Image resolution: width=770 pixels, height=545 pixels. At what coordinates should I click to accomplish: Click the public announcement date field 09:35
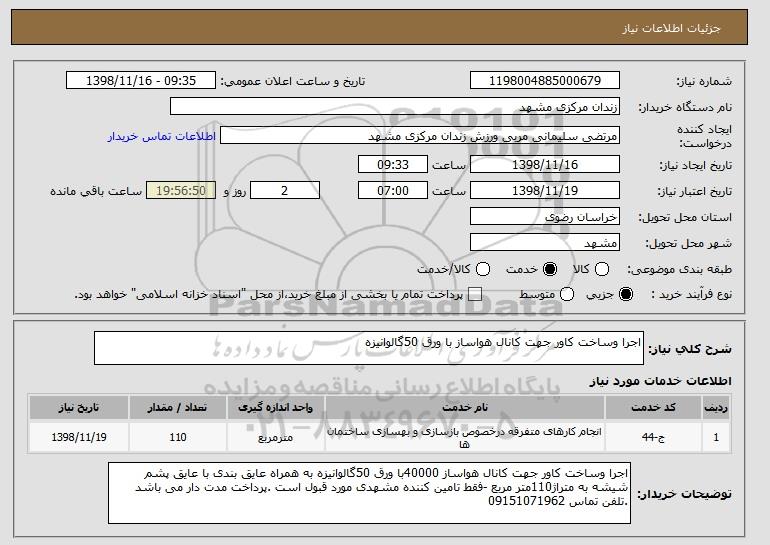point(141,81)
